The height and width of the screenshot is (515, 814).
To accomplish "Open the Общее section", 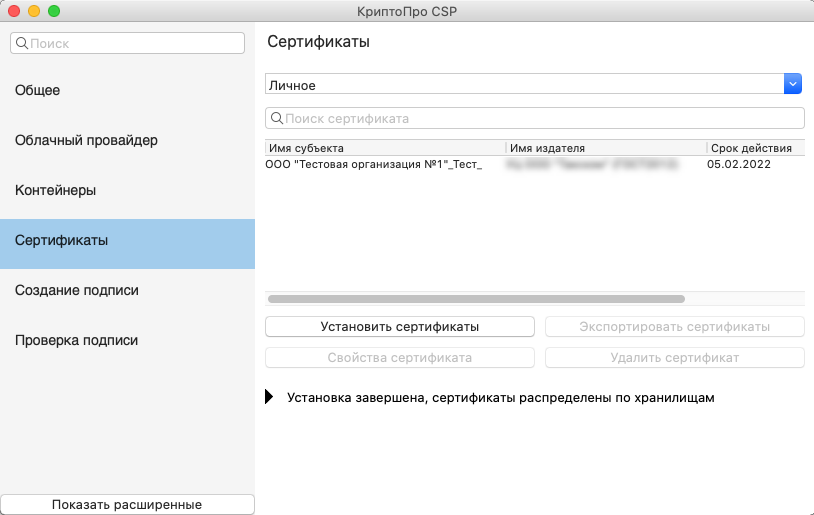I will [x=38, y=90].
